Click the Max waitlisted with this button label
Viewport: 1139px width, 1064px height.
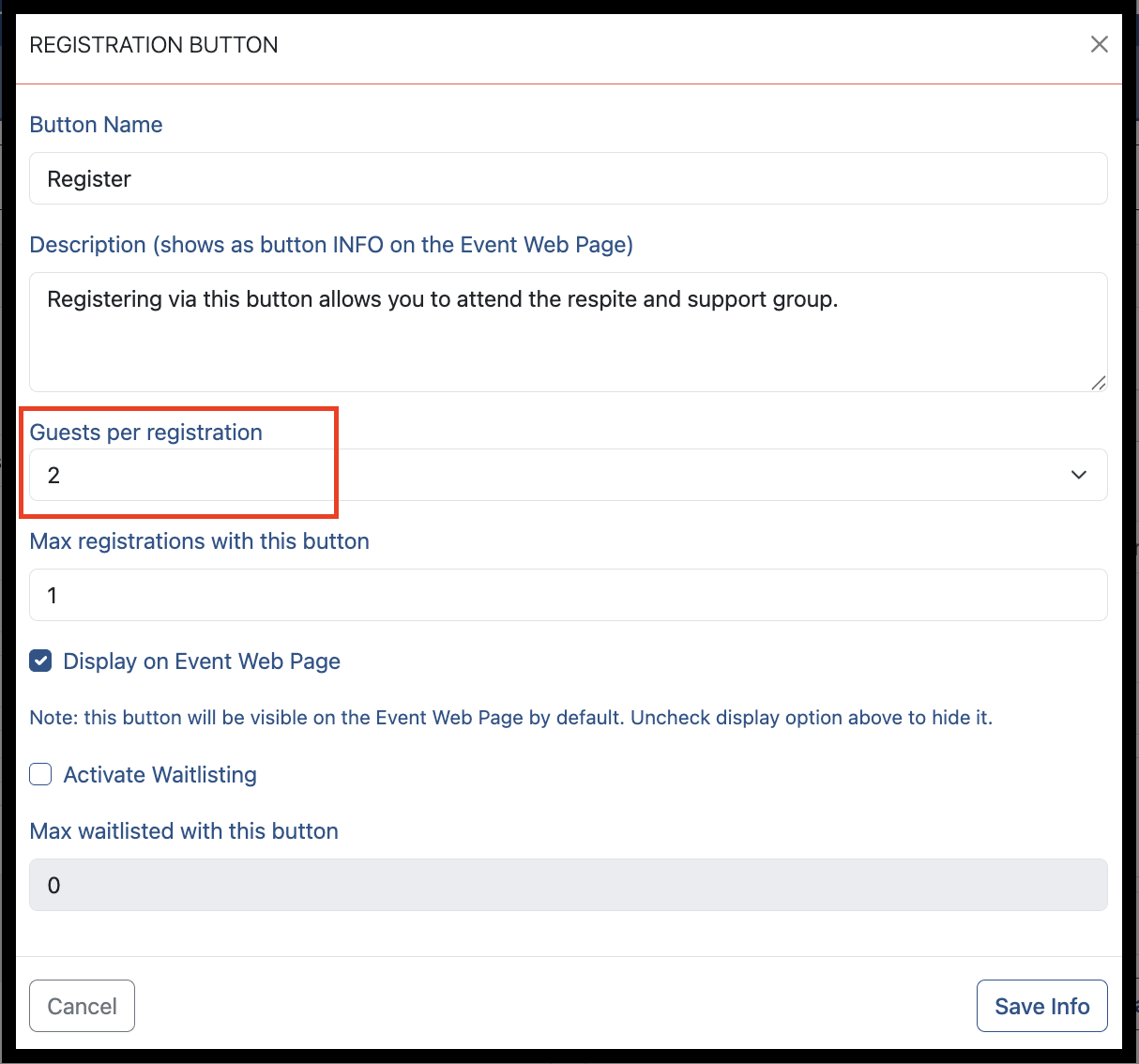coord(184,831)
